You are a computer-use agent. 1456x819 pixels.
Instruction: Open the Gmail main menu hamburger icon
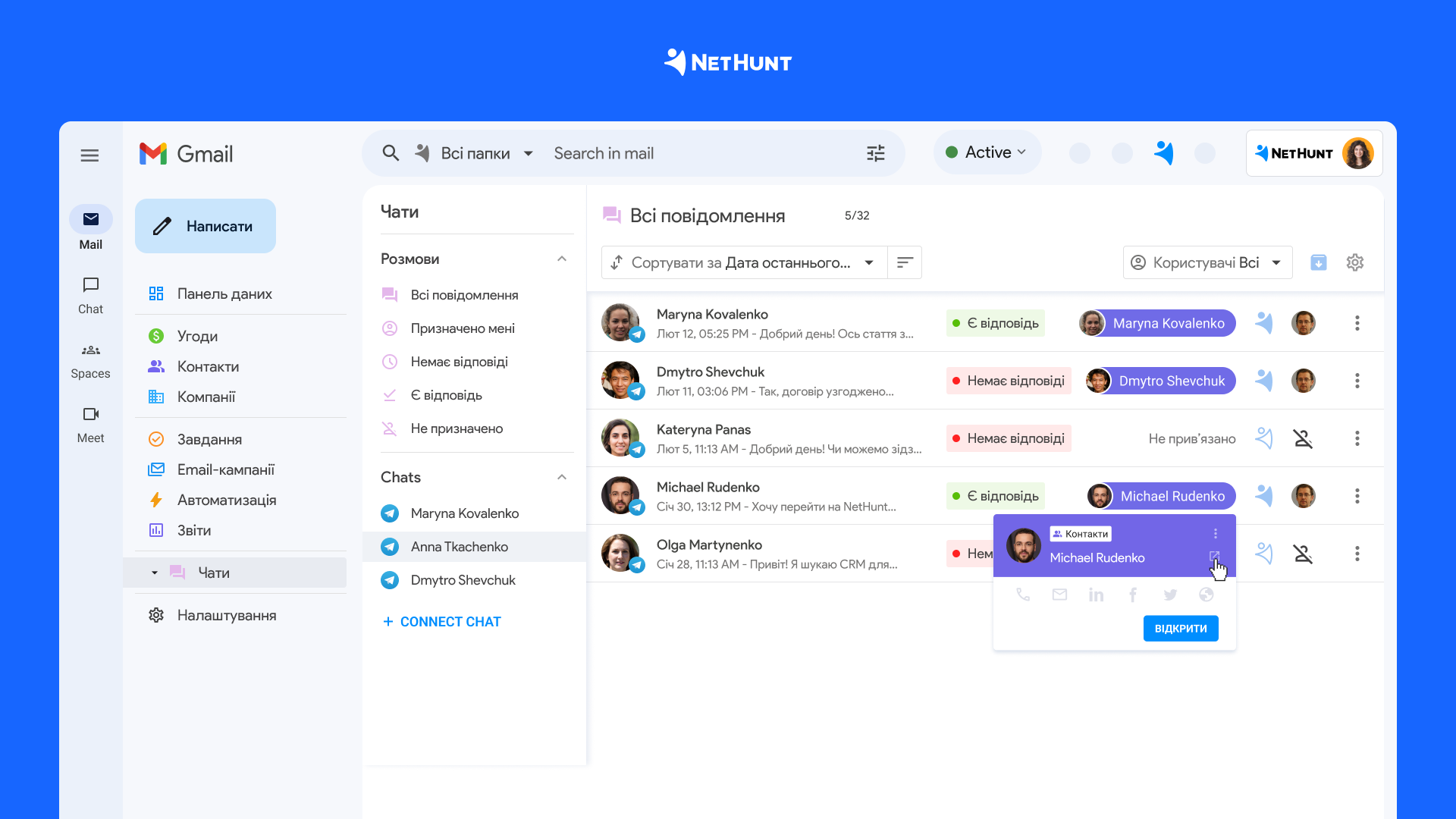pyautogui.click(x=89, y=155)
